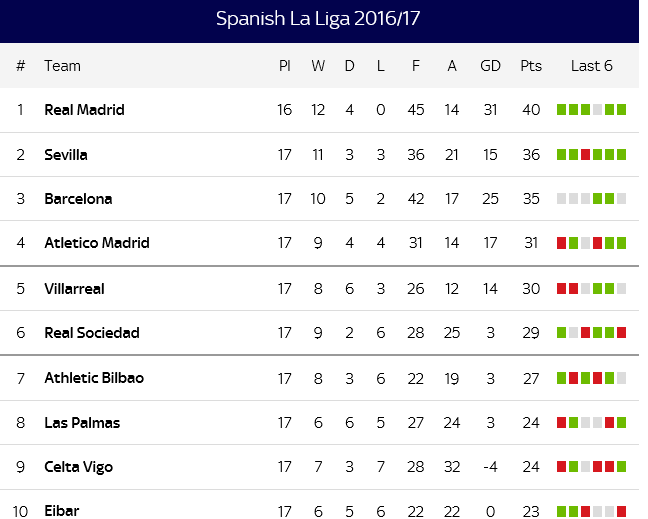Open the Sevilla team link
648x519 pixels.
coord(66,155)
